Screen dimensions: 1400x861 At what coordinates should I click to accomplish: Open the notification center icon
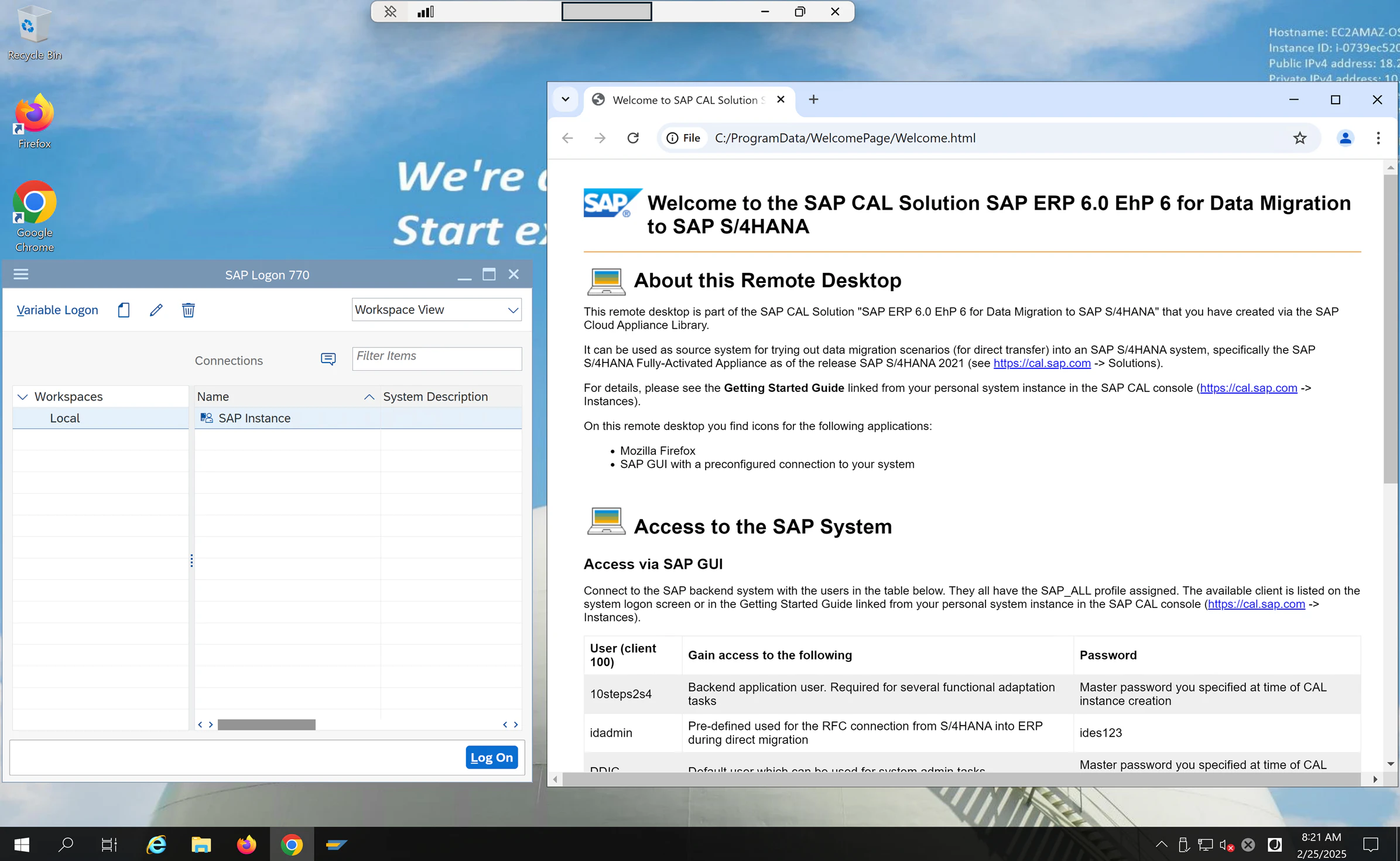pos(1371,845)
